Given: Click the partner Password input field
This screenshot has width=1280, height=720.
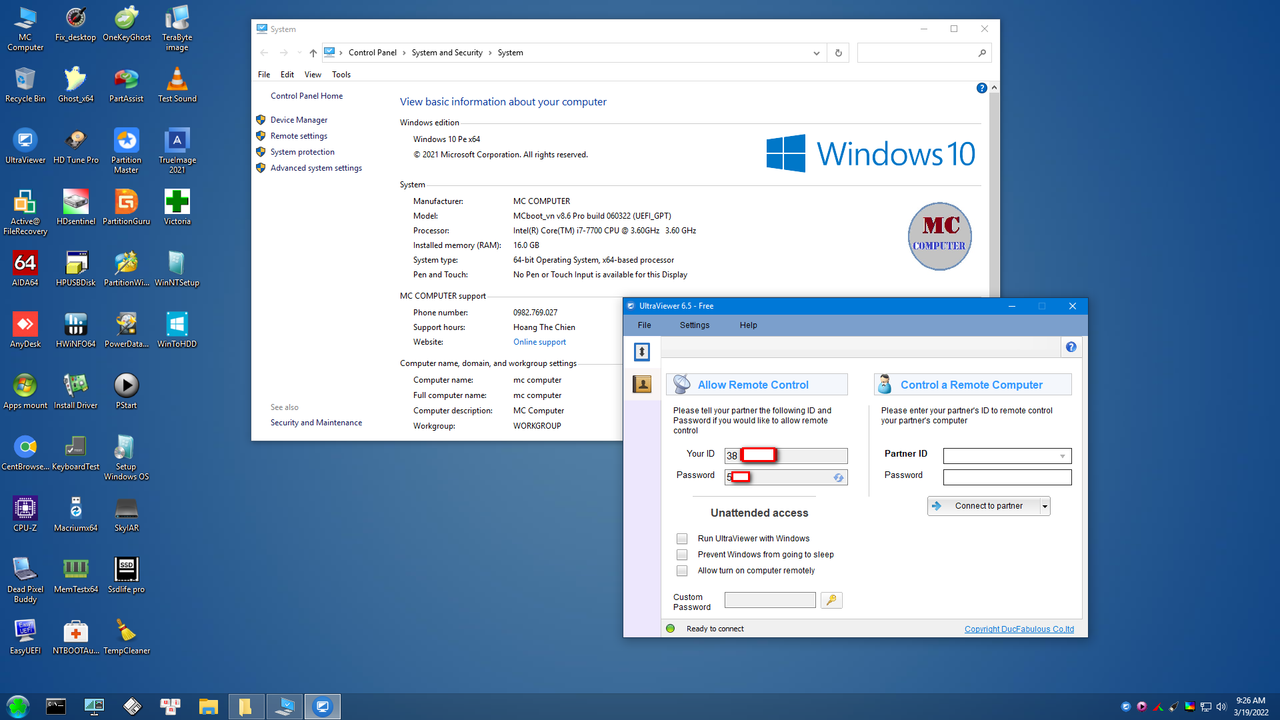Looking at the screenshot, I should pos(1007,478).
